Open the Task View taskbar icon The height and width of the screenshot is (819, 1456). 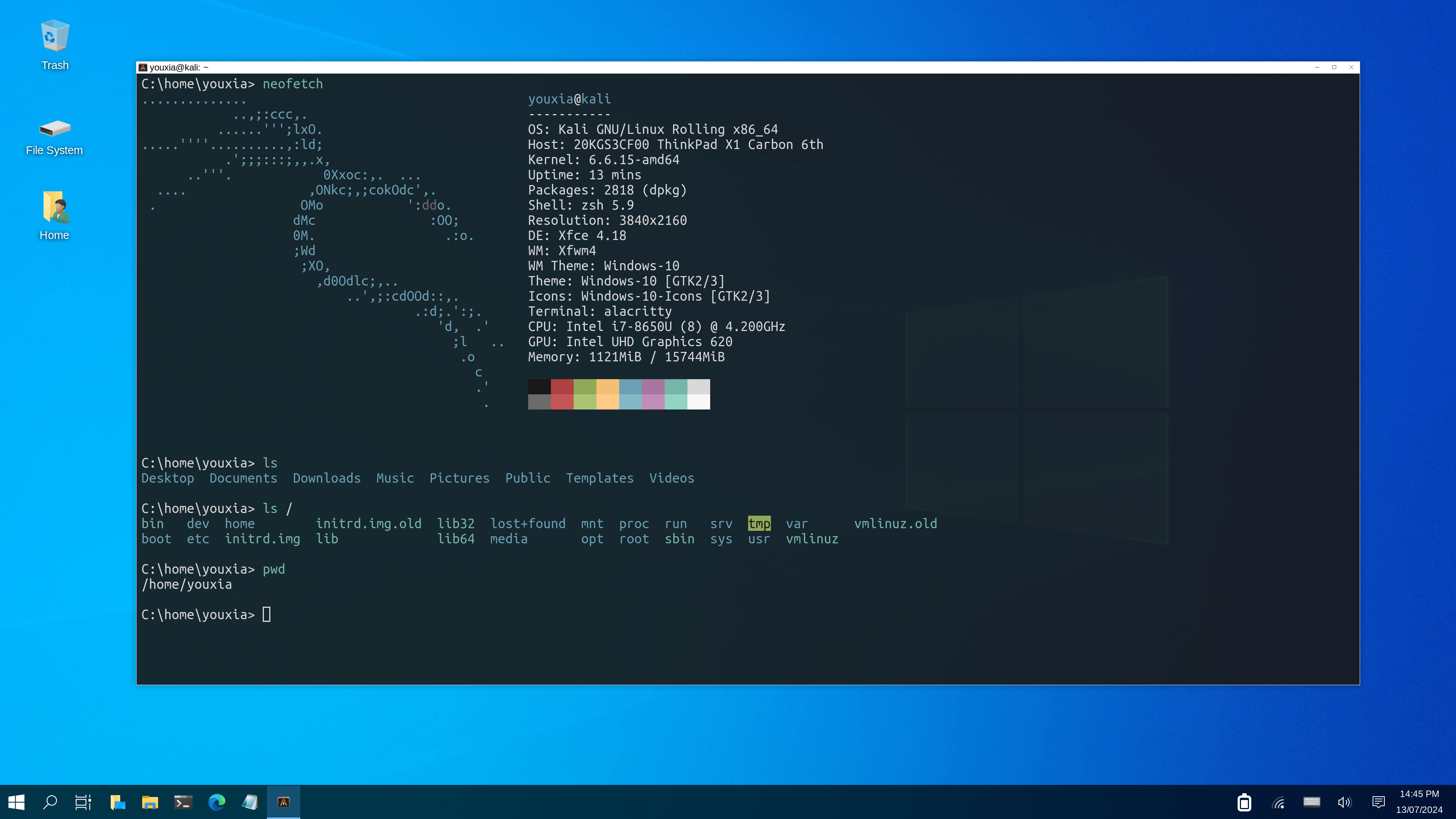[x=83, y=802]
